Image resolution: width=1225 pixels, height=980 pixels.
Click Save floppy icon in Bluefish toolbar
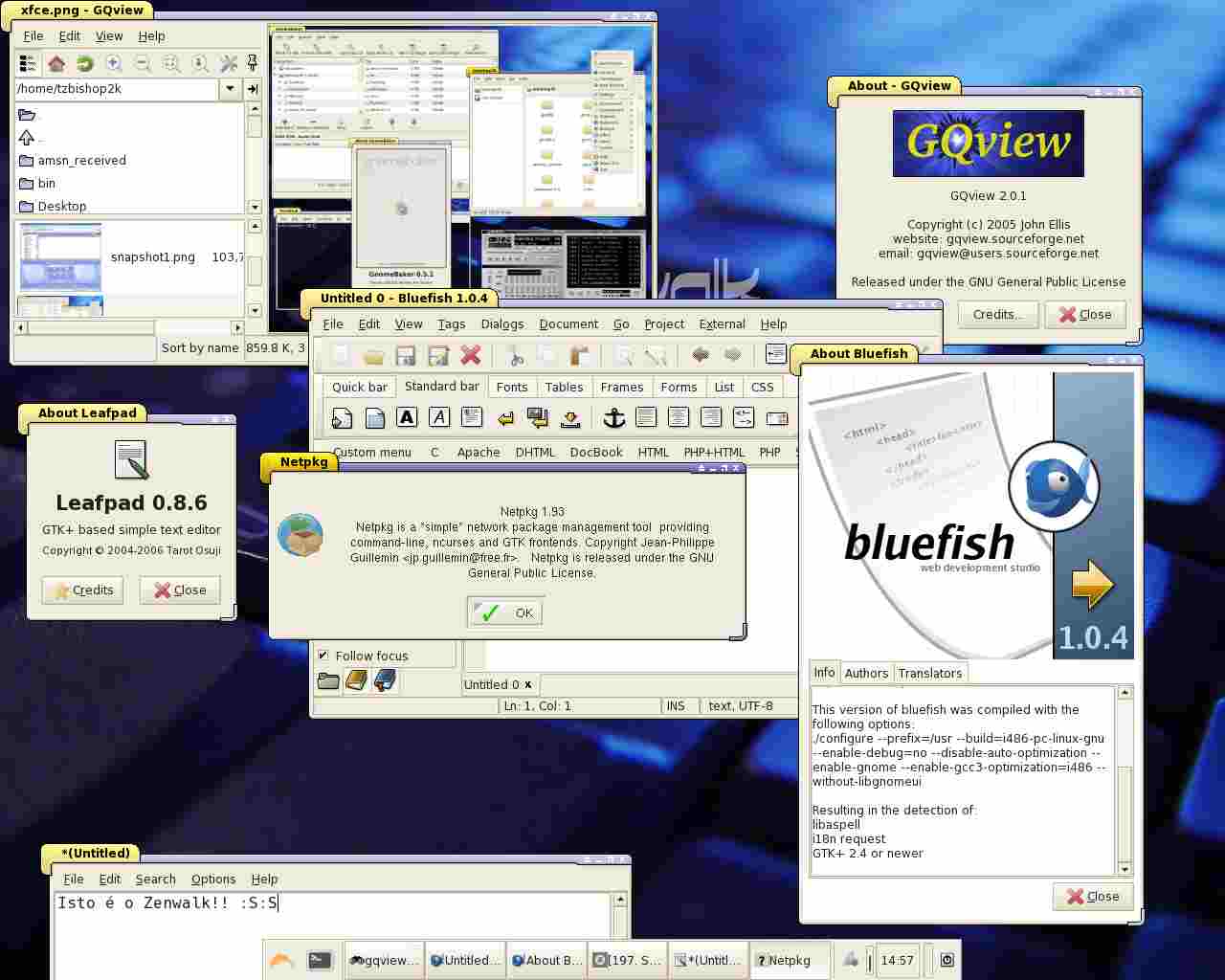point(406,356)
